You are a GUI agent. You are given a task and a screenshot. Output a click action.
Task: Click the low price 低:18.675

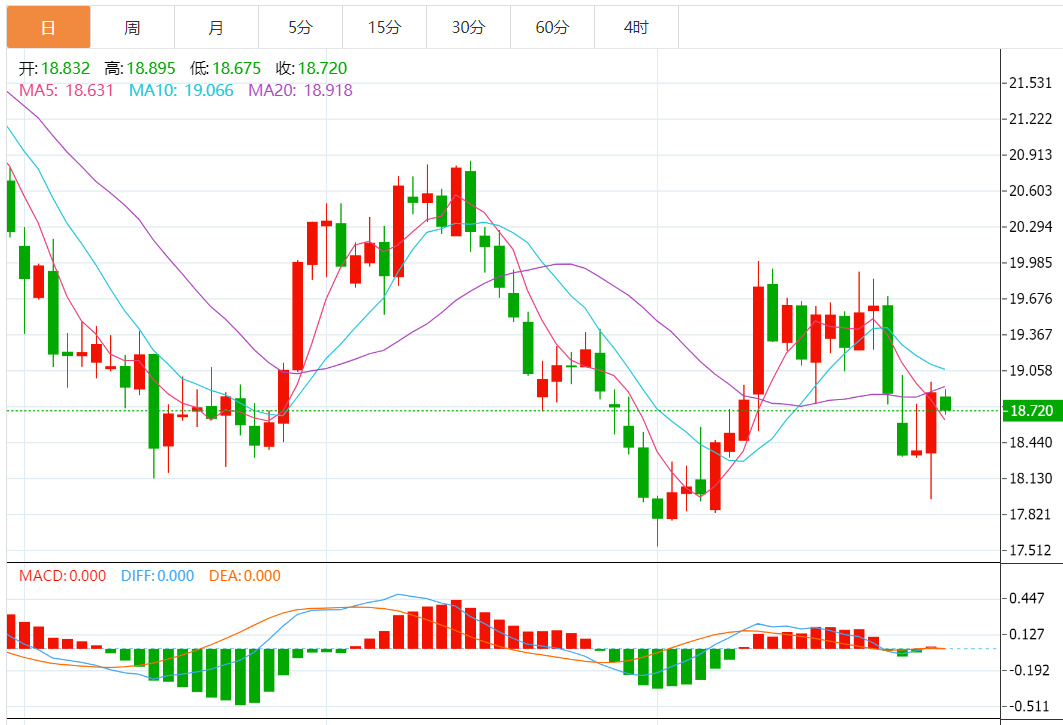click(x=225, y=68)
